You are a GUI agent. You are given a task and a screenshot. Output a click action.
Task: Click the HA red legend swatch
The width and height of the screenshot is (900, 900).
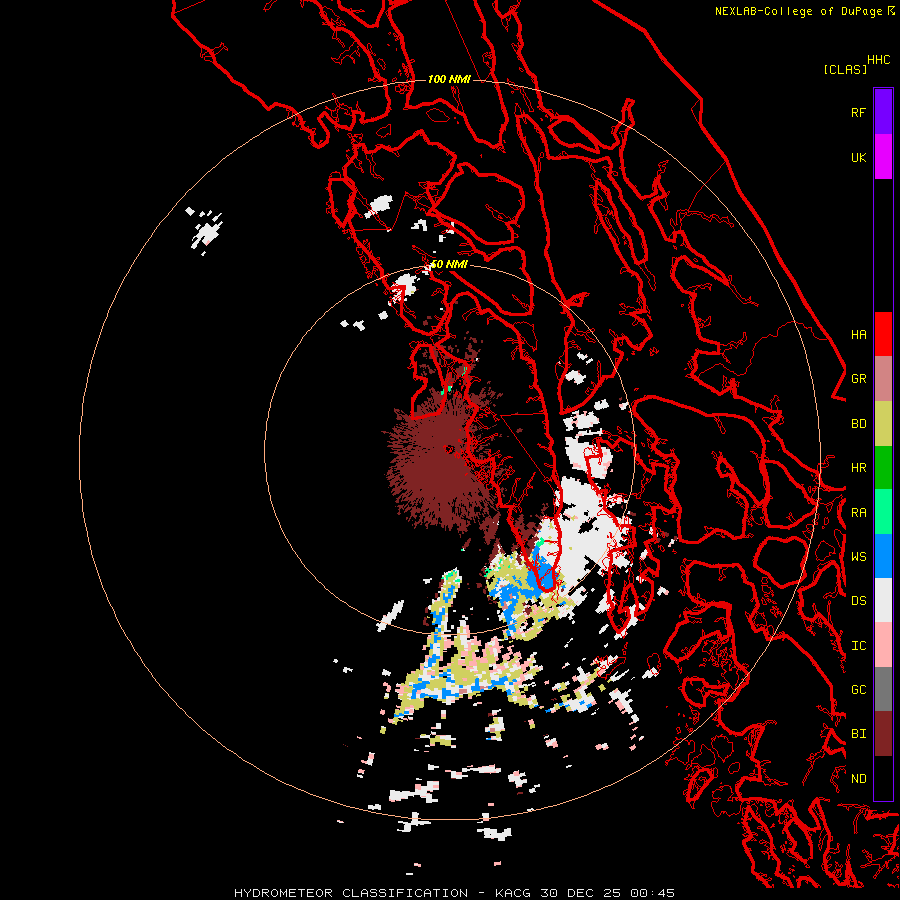pyautogui.click(x=883, y=334)
